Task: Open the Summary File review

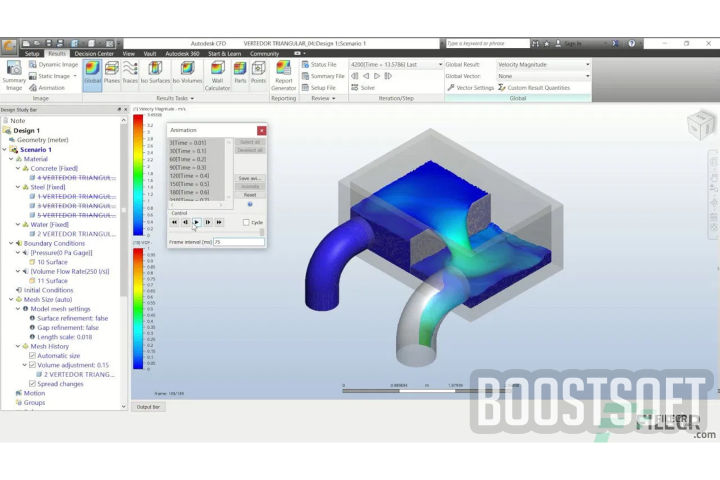Action: click(323, 76)
